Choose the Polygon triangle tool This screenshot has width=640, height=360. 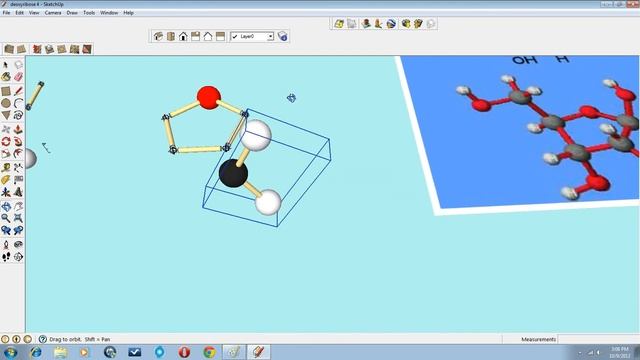(6, 116)
